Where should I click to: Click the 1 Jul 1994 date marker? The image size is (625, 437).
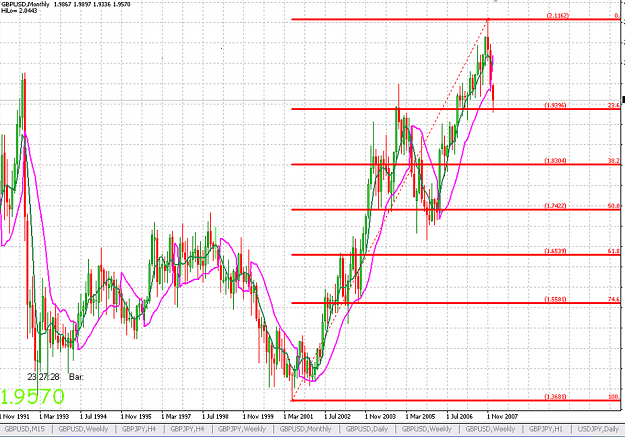tap(93, 416)
